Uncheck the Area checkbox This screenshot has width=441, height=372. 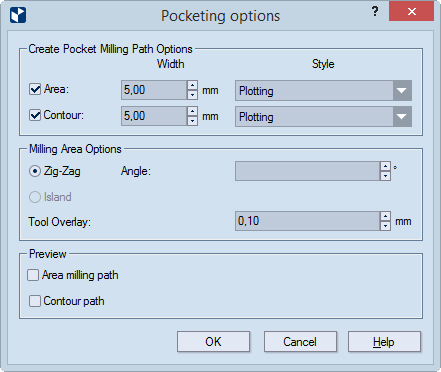point(35,89)
